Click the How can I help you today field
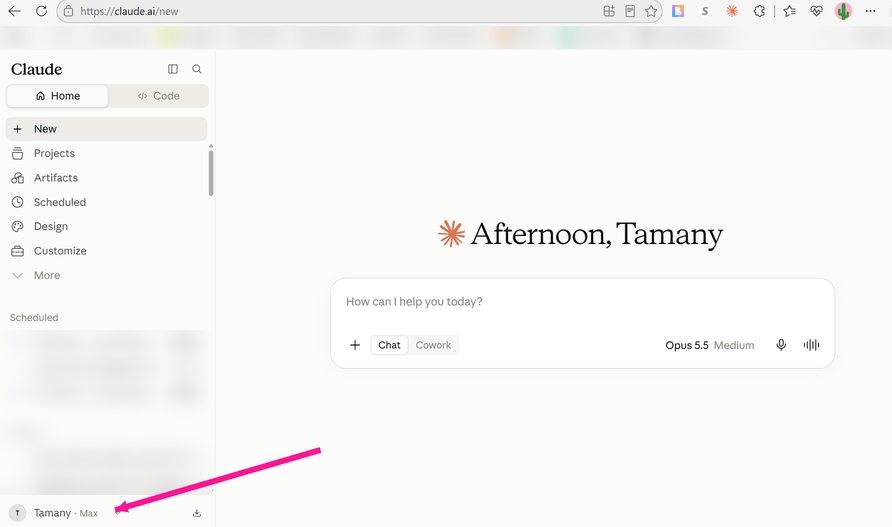 click(582, 302)
